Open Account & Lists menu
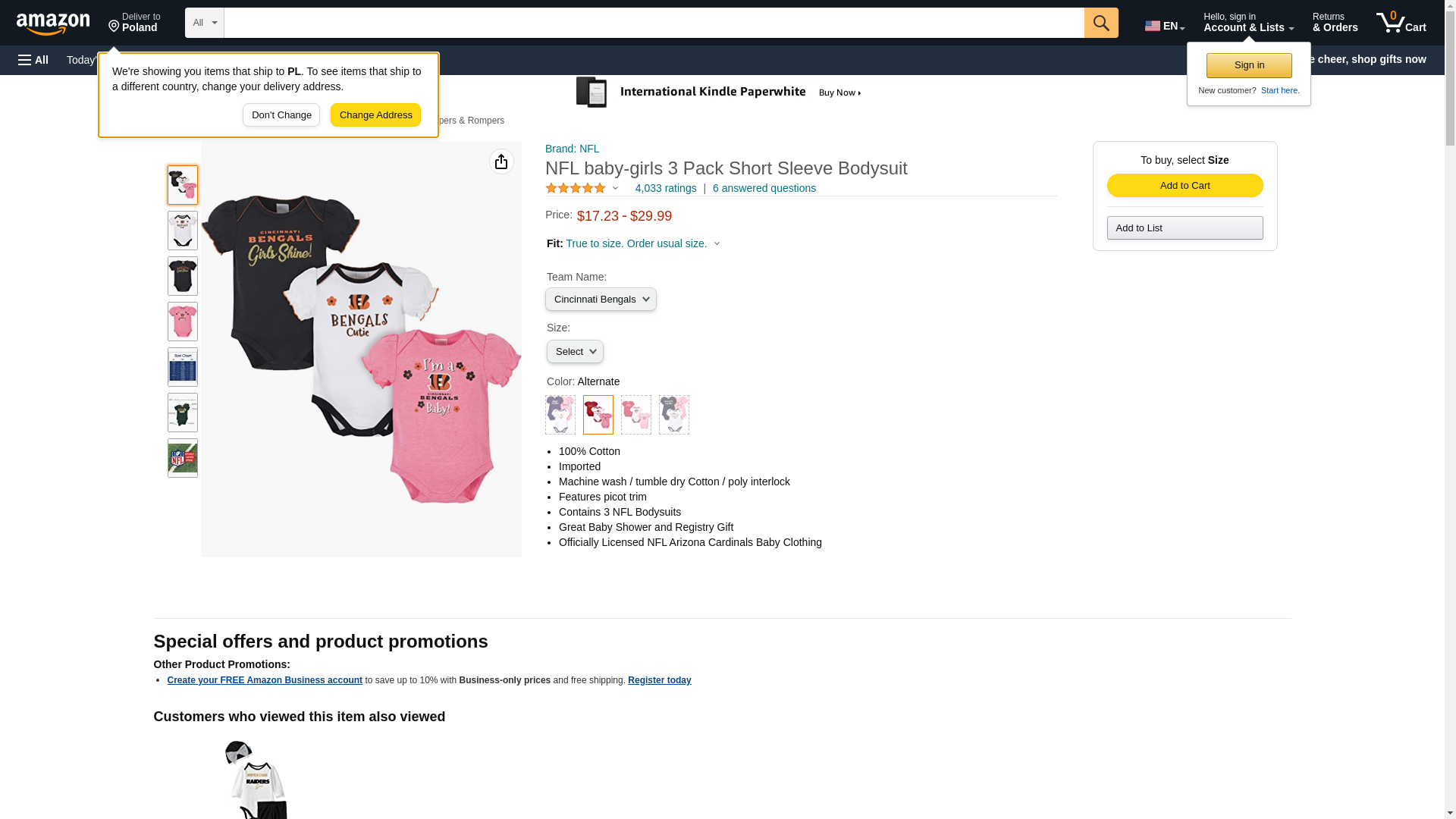The image size is (1456, 819). 1248,23
